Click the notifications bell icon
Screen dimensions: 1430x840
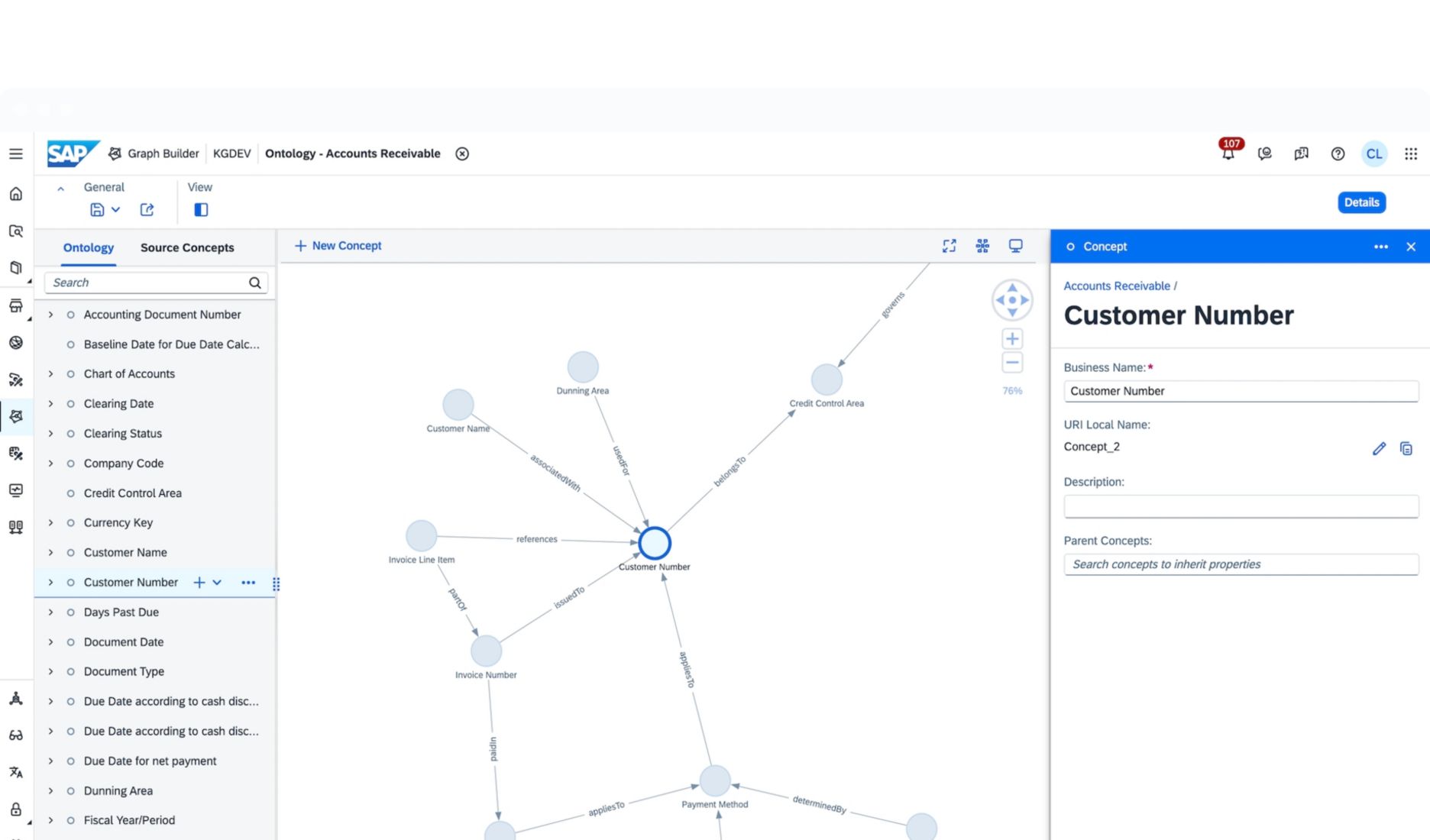(x=1228, y=153)
